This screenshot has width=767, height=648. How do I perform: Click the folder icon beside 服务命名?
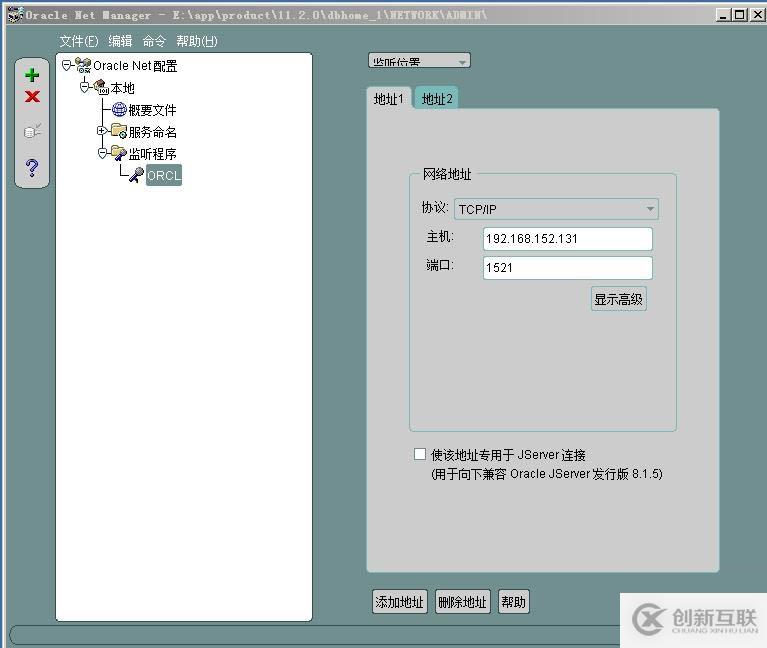point(119,131)
